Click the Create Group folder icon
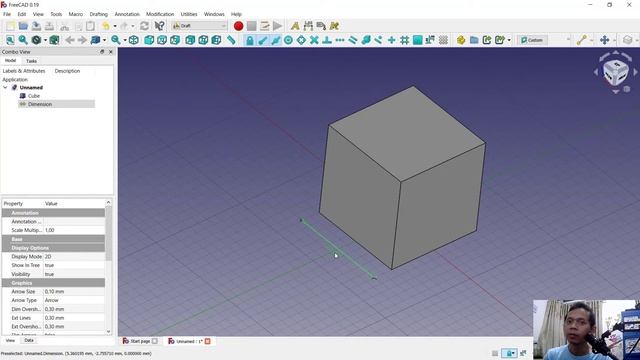The width and height of the screenshot is (640, 360). tap(474, 40)
